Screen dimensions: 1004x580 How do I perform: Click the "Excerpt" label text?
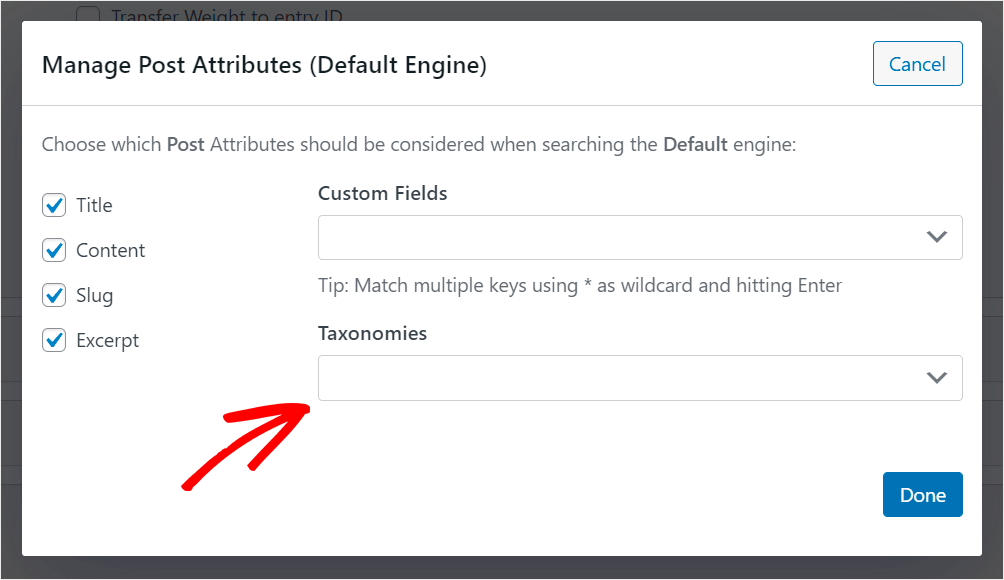tap(107, 340)
